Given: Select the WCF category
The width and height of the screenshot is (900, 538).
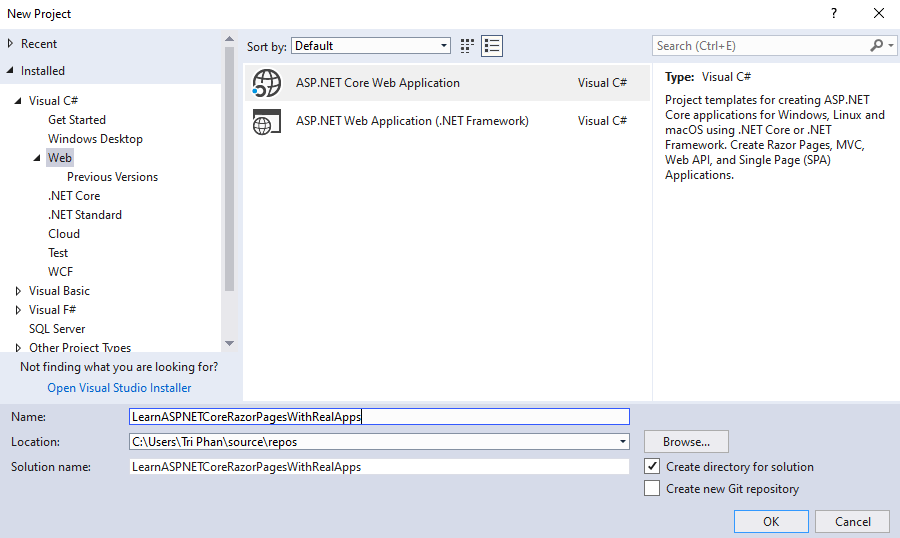Looking at the screenshot, I should click(60, 271).
